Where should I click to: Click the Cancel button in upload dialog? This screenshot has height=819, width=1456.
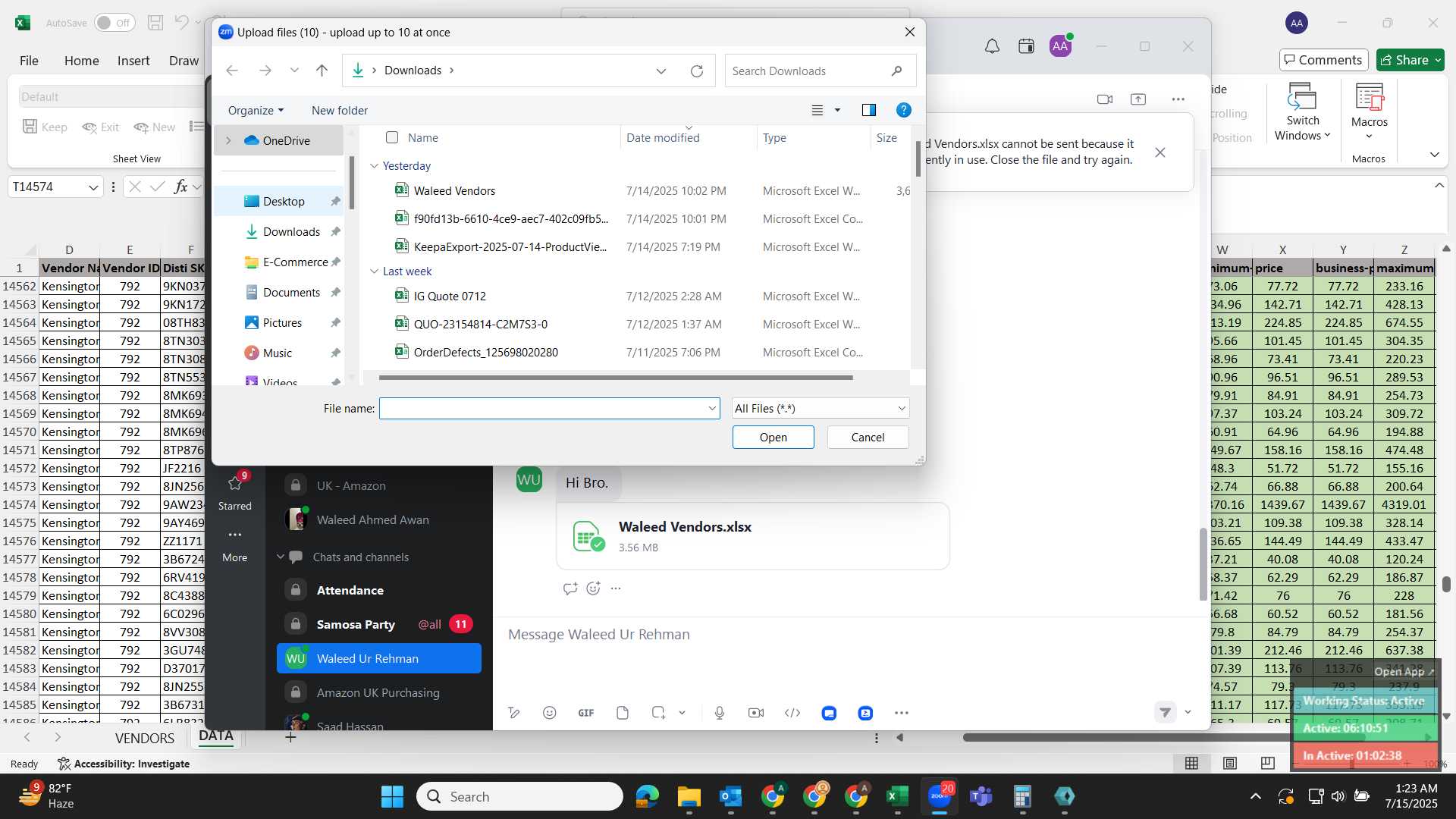(x=868, y=437)
